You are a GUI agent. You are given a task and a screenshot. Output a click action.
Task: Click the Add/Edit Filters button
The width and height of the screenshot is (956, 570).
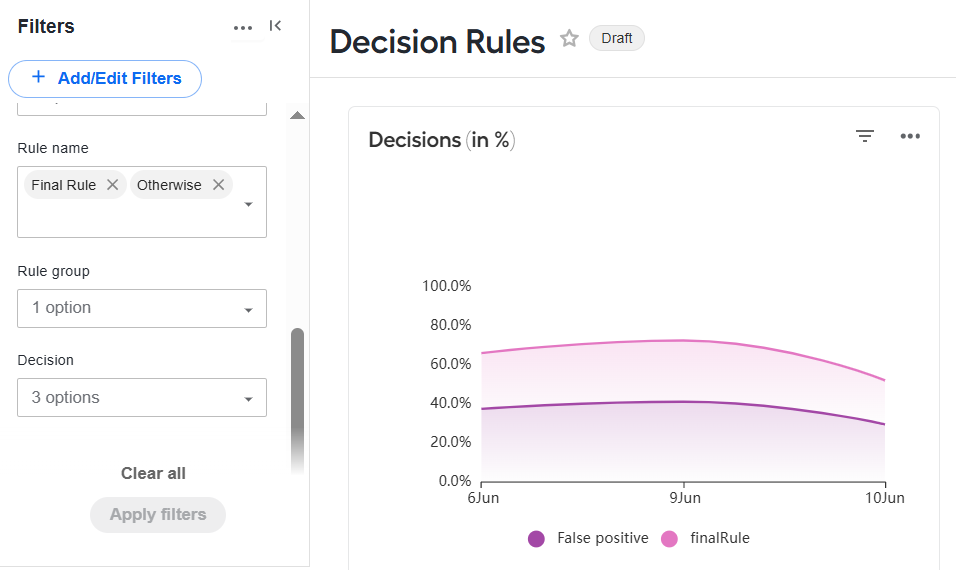point(105,79)
